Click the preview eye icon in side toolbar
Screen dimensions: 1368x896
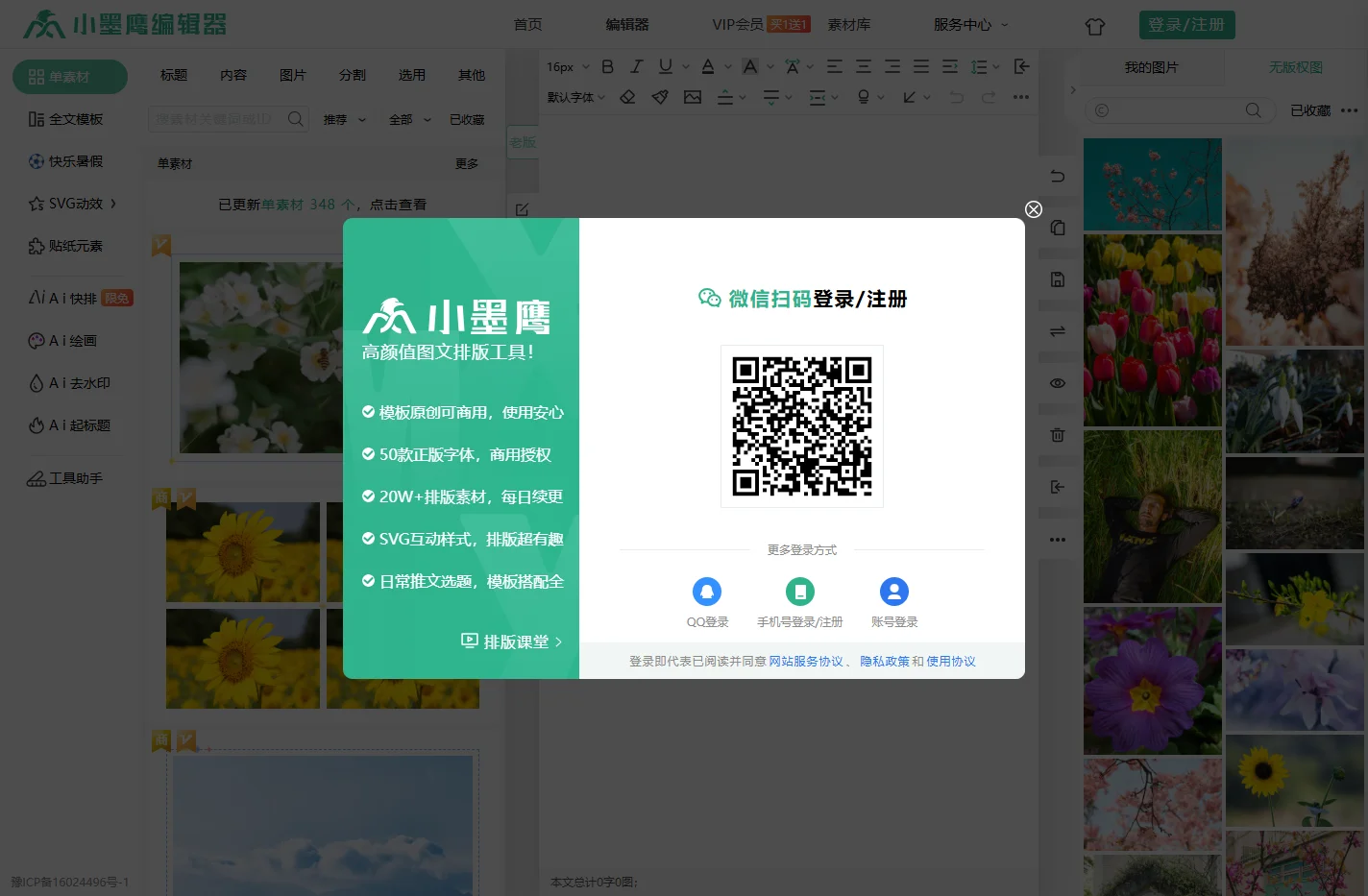tap(1058, 383)
